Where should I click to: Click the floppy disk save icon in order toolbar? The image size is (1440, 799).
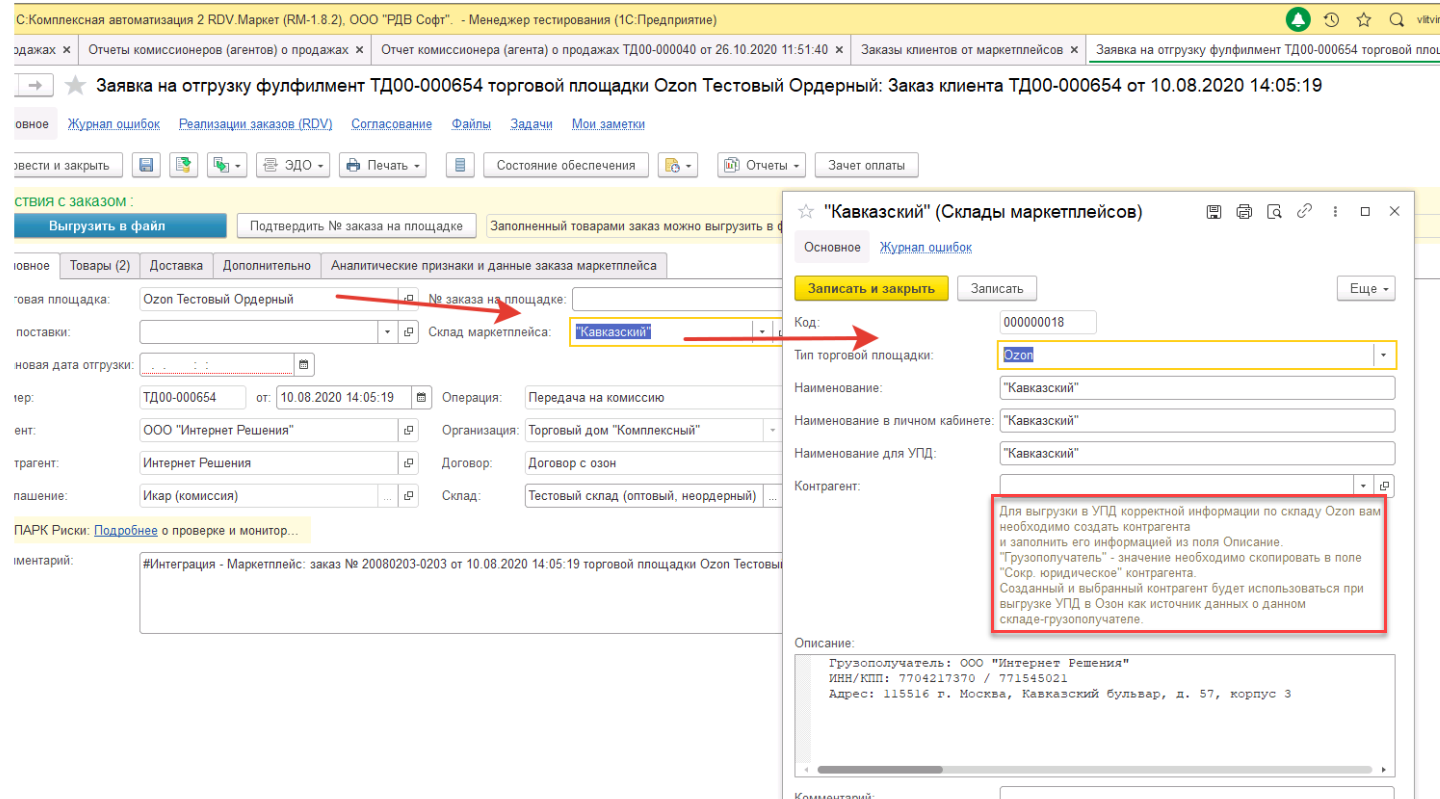tap(146, 166)
